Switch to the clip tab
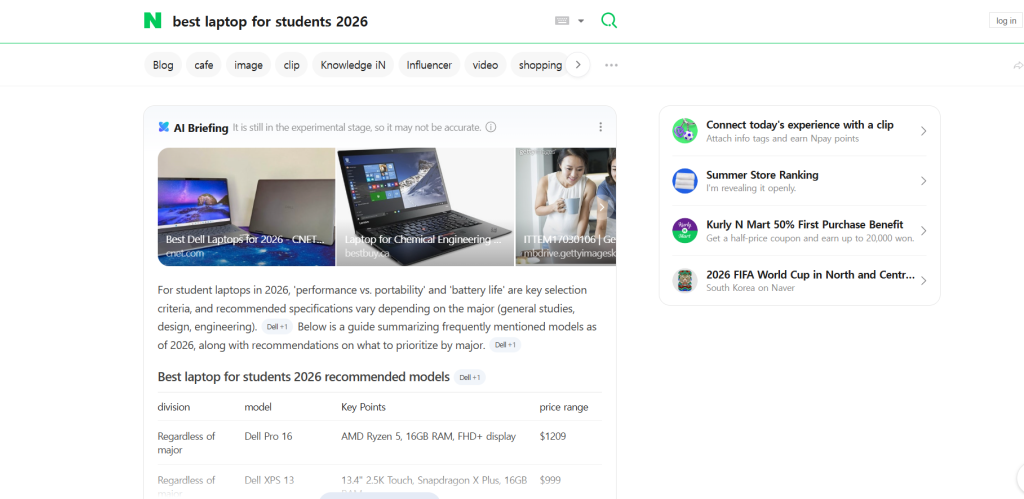 click(291, 65)
